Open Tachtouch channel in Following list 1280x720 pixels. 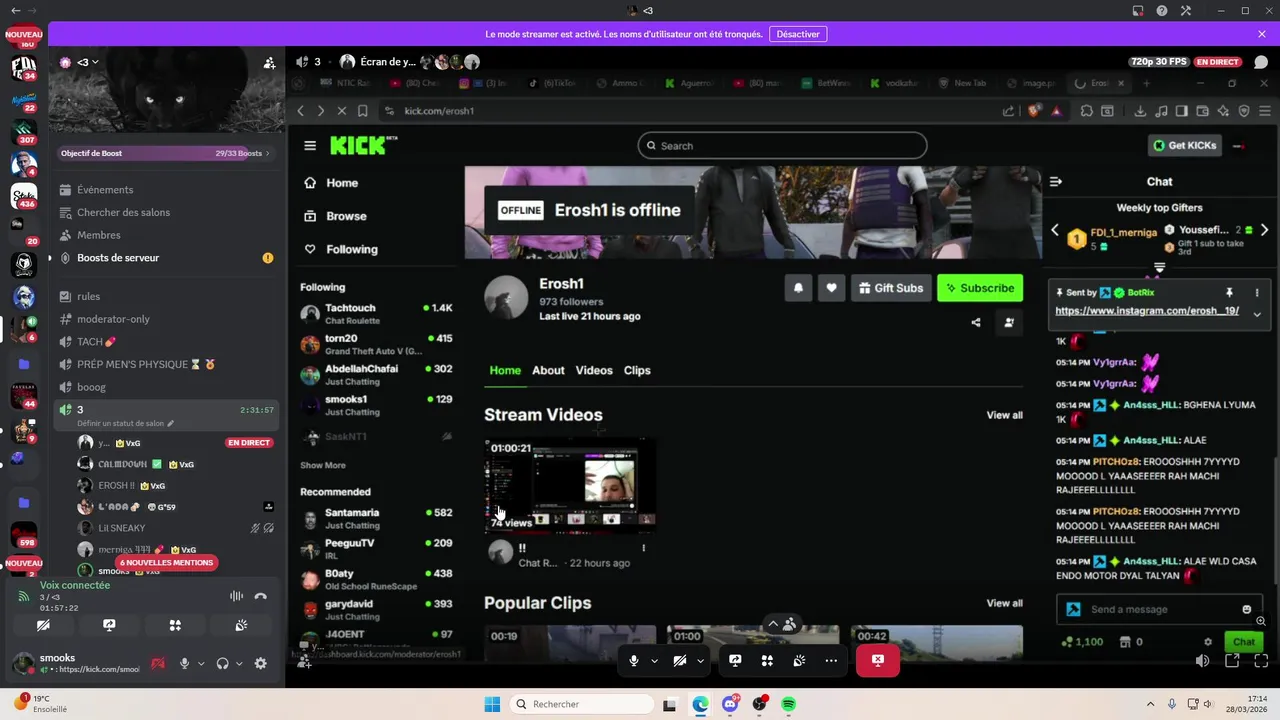coord(376,313)
